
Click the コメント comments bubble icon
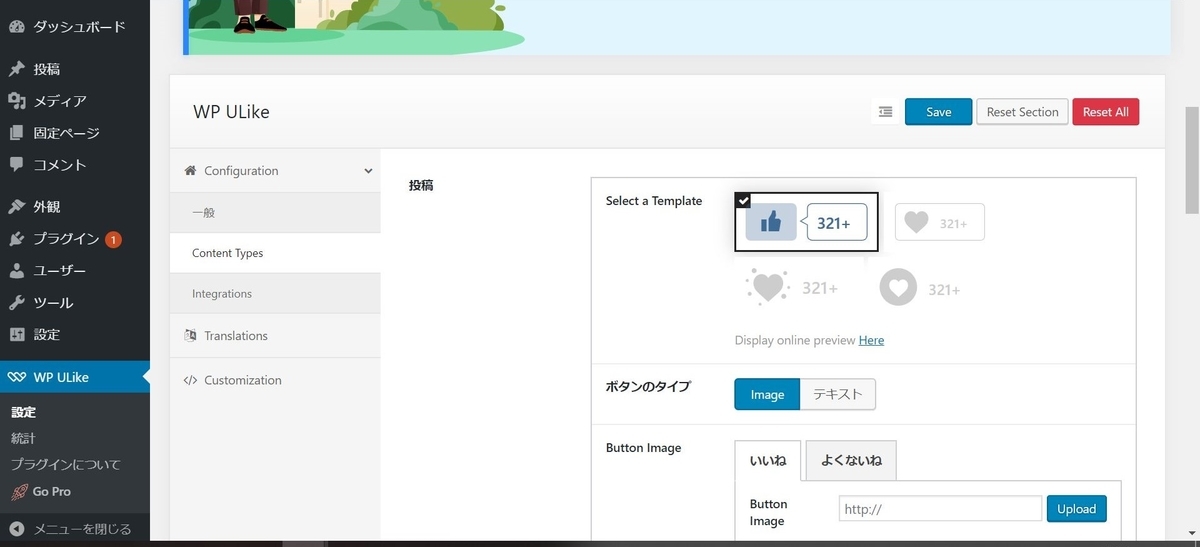tap(16, 165)
